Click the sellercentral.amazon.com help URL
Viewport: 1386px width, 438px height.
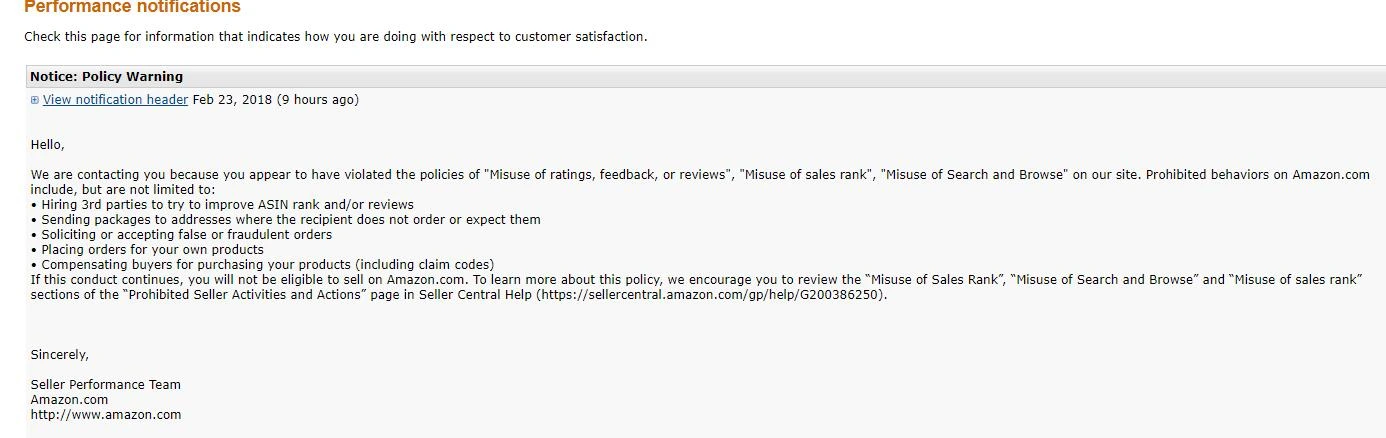click(x=712, y=295)
